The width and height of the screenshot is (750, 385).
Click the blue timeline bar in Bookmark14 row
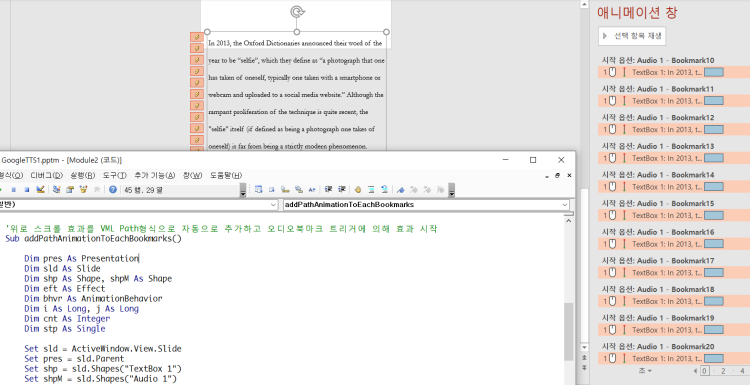coord(714,187)
